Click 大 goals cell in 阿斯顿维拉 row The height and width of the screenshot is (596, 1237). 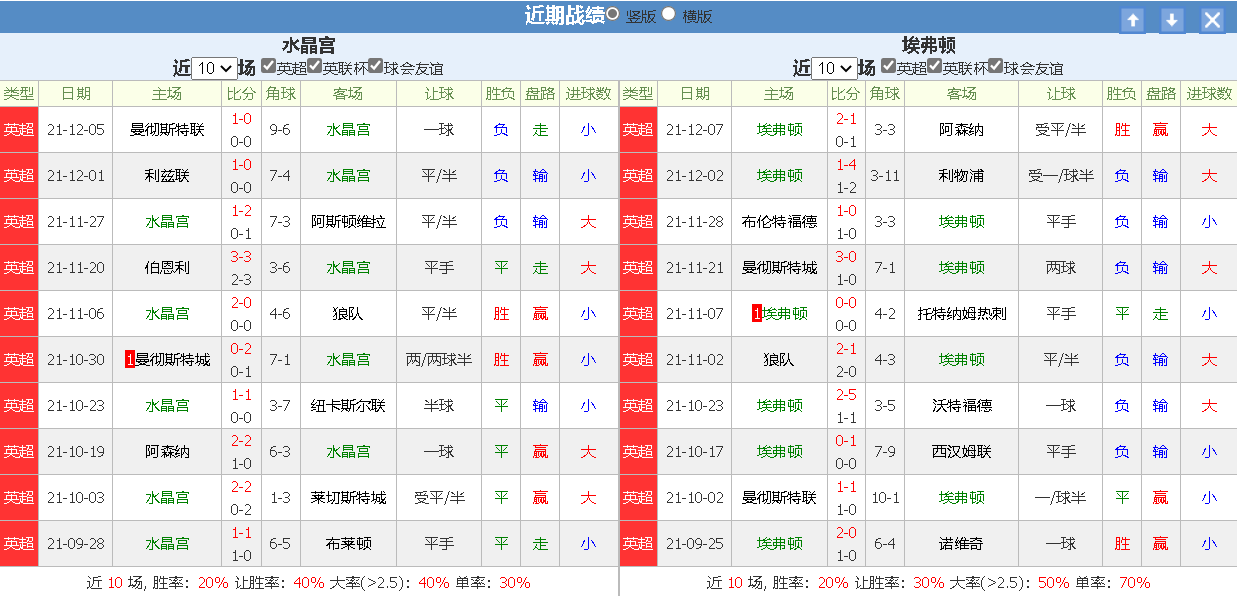point(588,221)
